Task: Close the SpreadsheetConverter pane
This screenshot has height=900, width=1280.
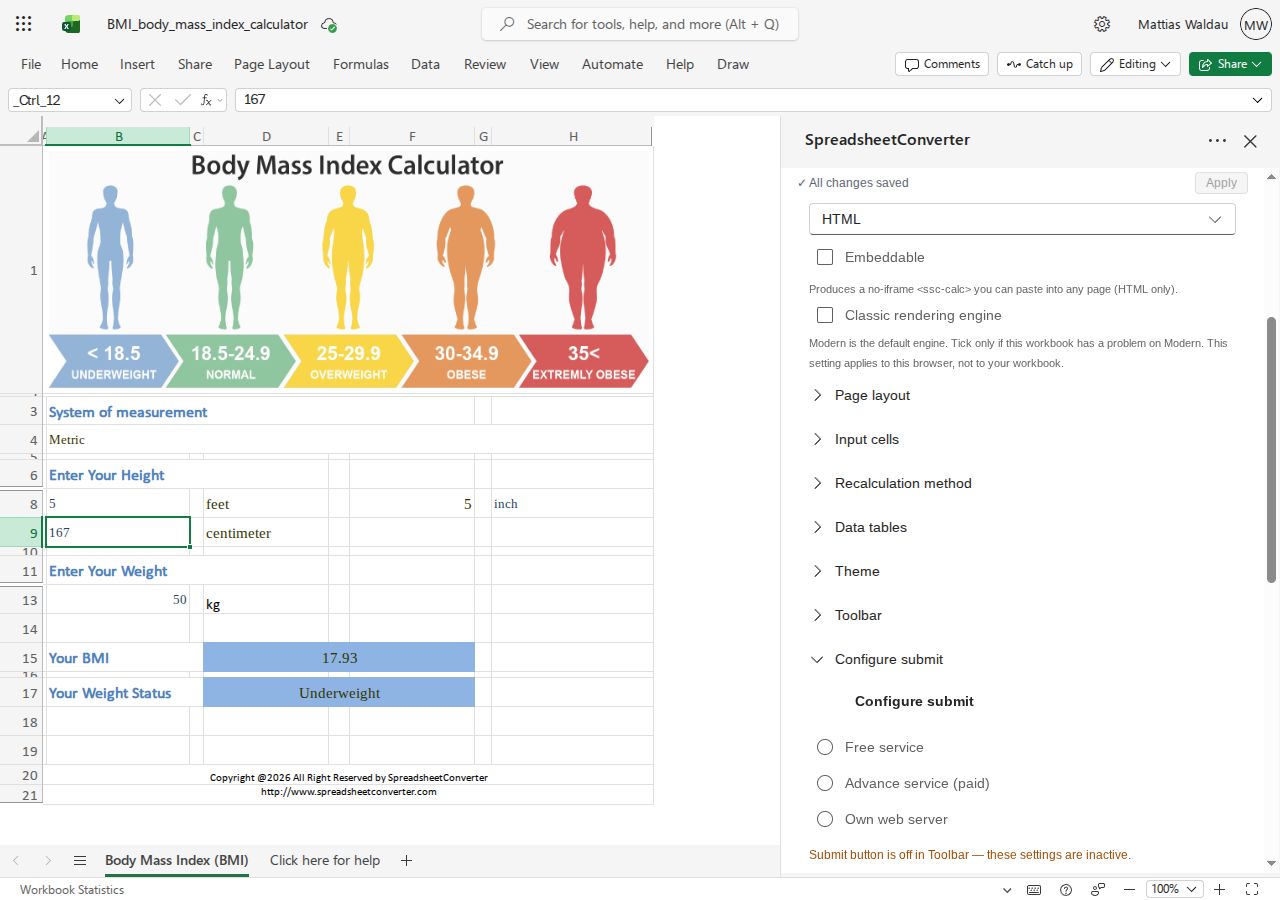Action: (x=1250, y=141)
